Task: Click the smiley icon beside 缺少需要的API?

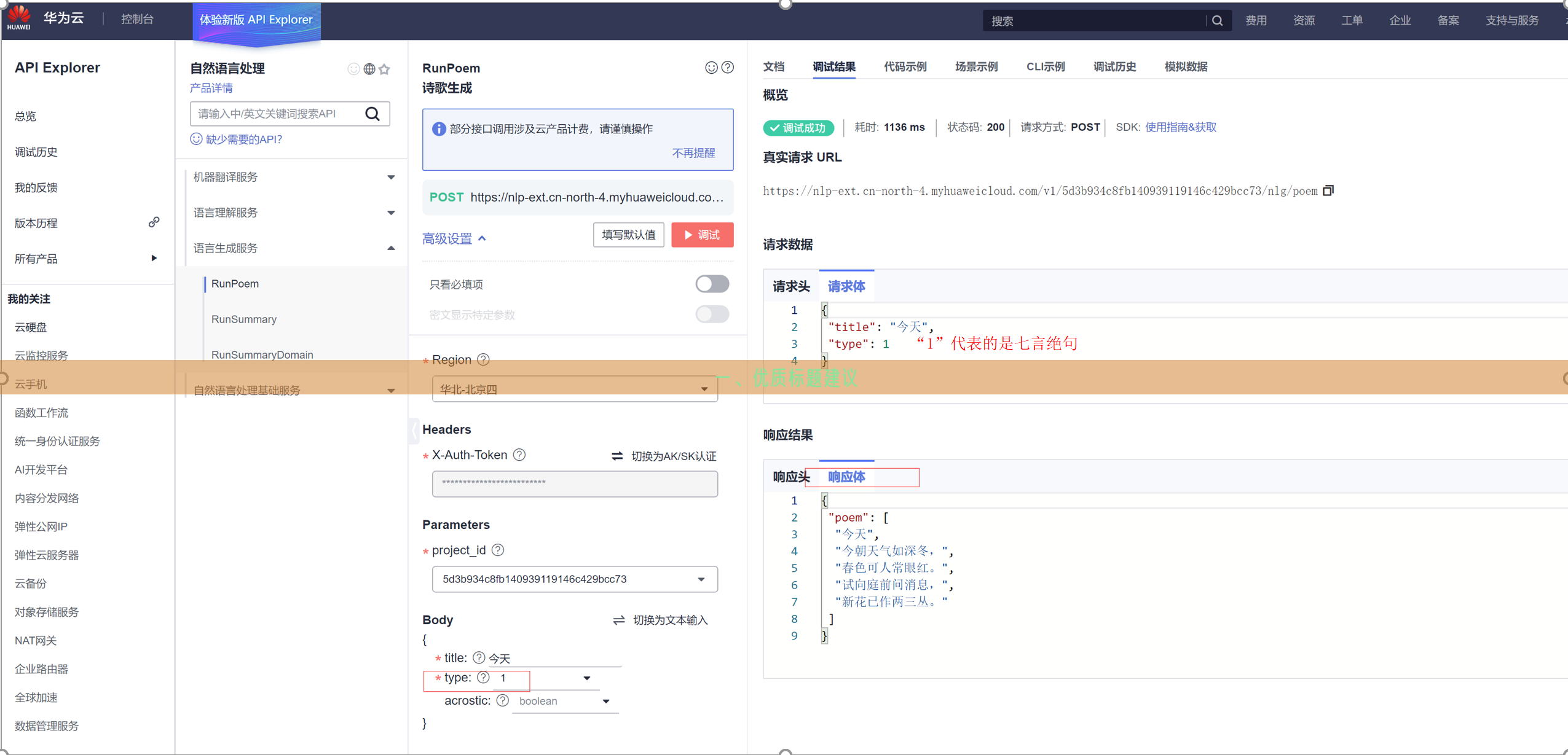Action: (196, 139)
